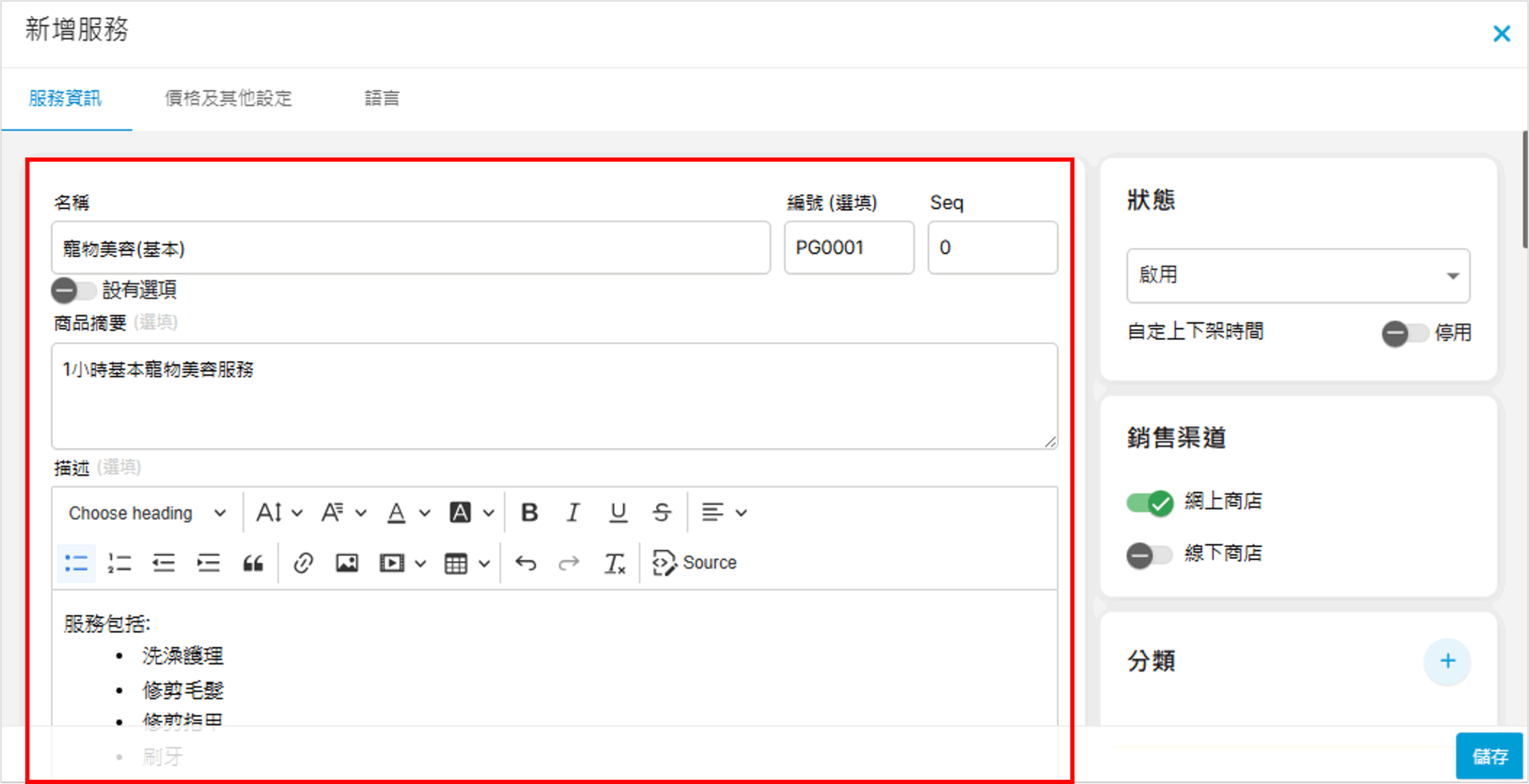Click the strikethrough icon
The height and width of the screenshot is (784, 1529).
(661, 512)
